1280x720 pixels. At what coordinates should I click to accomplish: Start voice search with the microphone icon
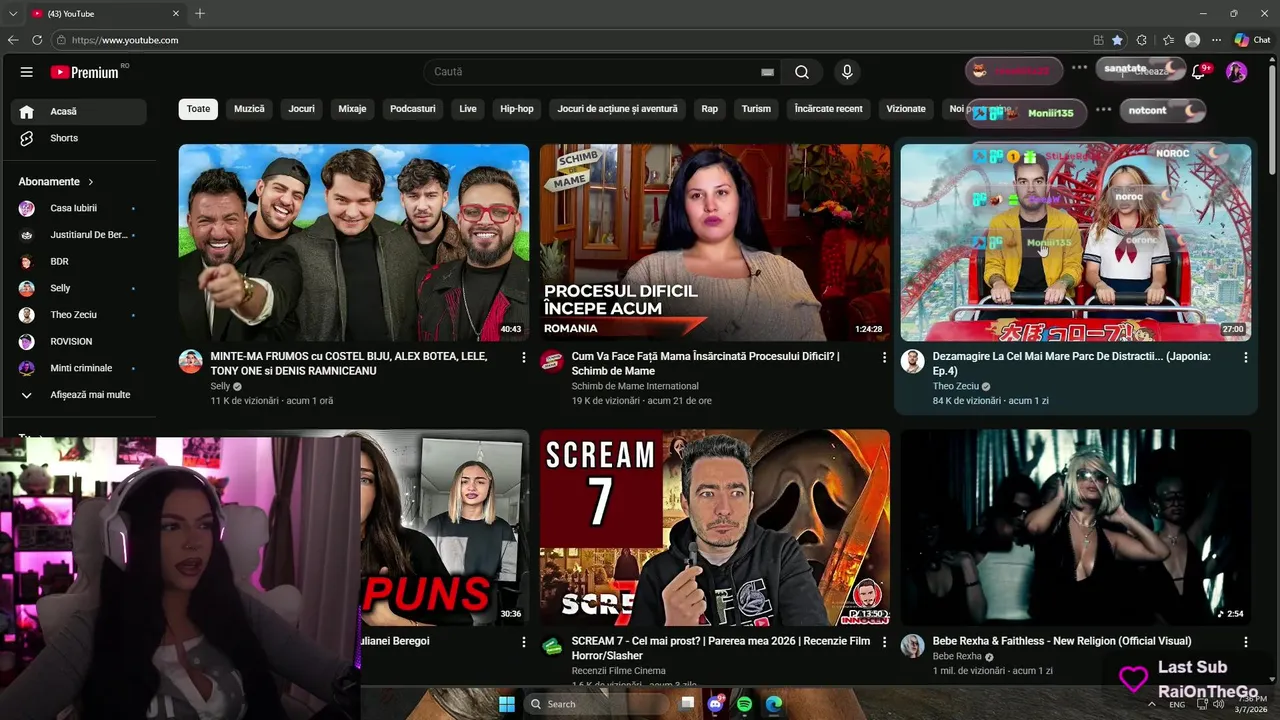[x=847, y=72]
